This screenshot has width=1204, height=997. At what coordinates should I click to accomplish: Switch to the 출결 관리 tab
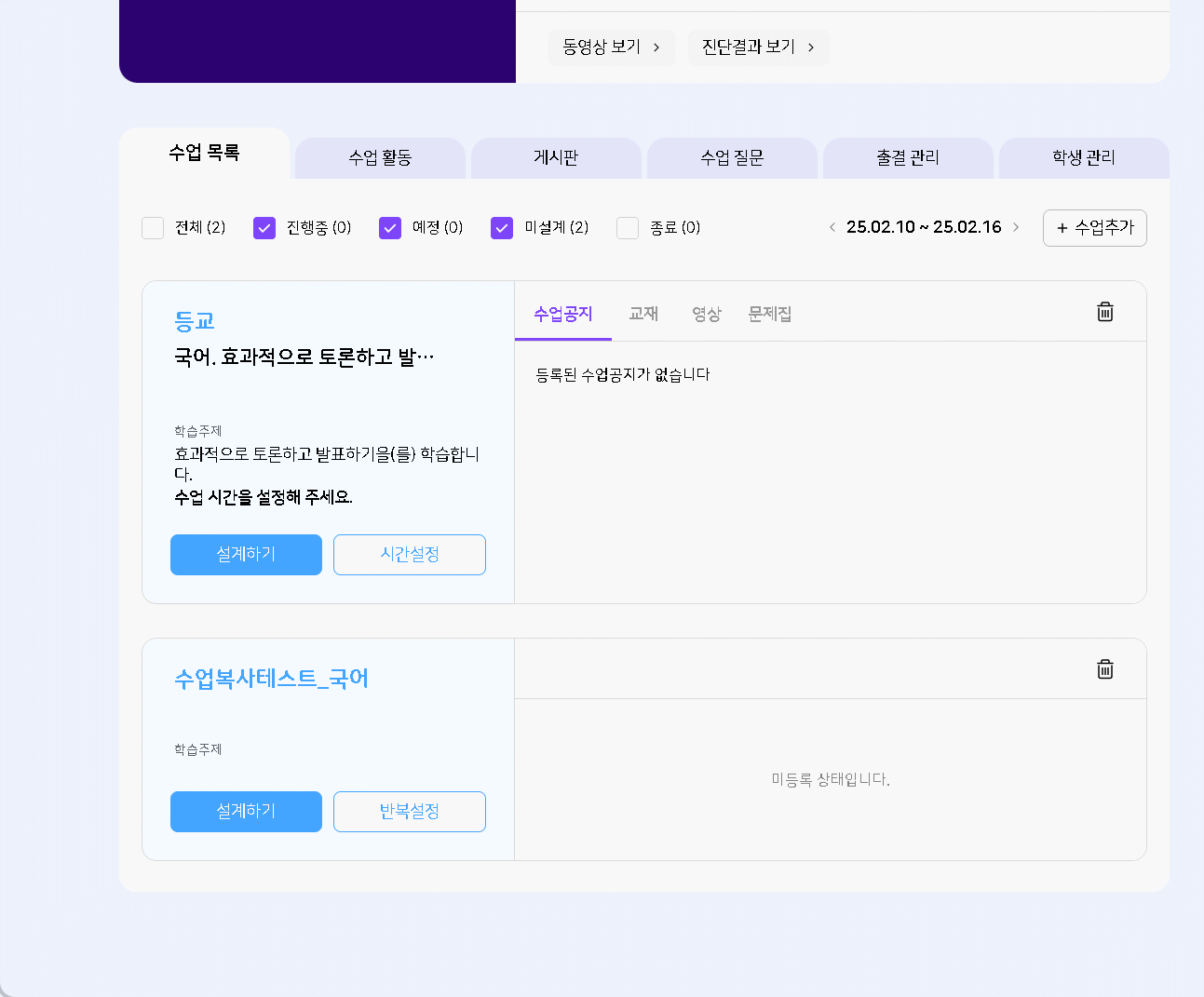tap(907, 158)
